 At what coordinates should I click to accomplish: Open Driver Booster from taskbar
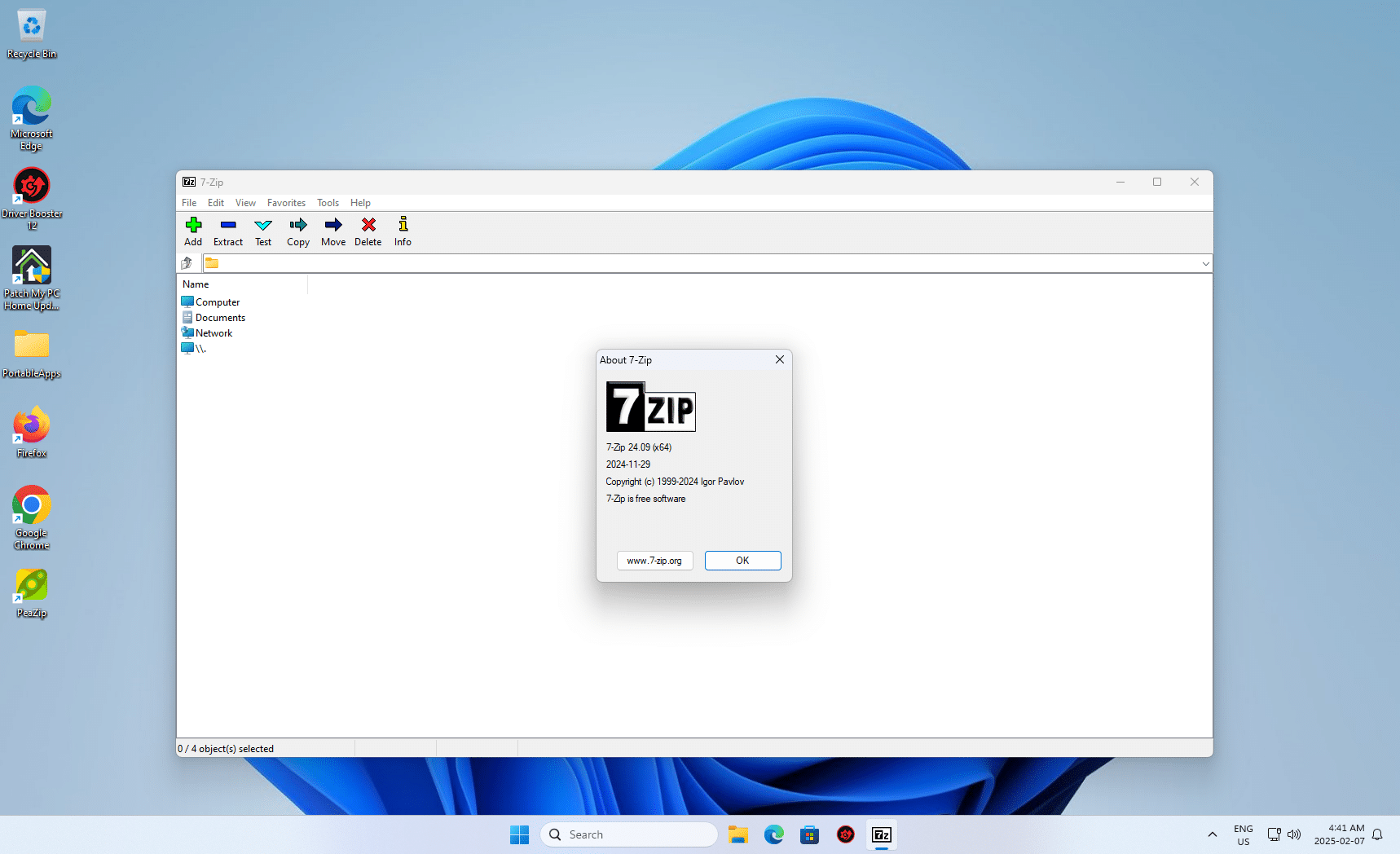(846, 834)
